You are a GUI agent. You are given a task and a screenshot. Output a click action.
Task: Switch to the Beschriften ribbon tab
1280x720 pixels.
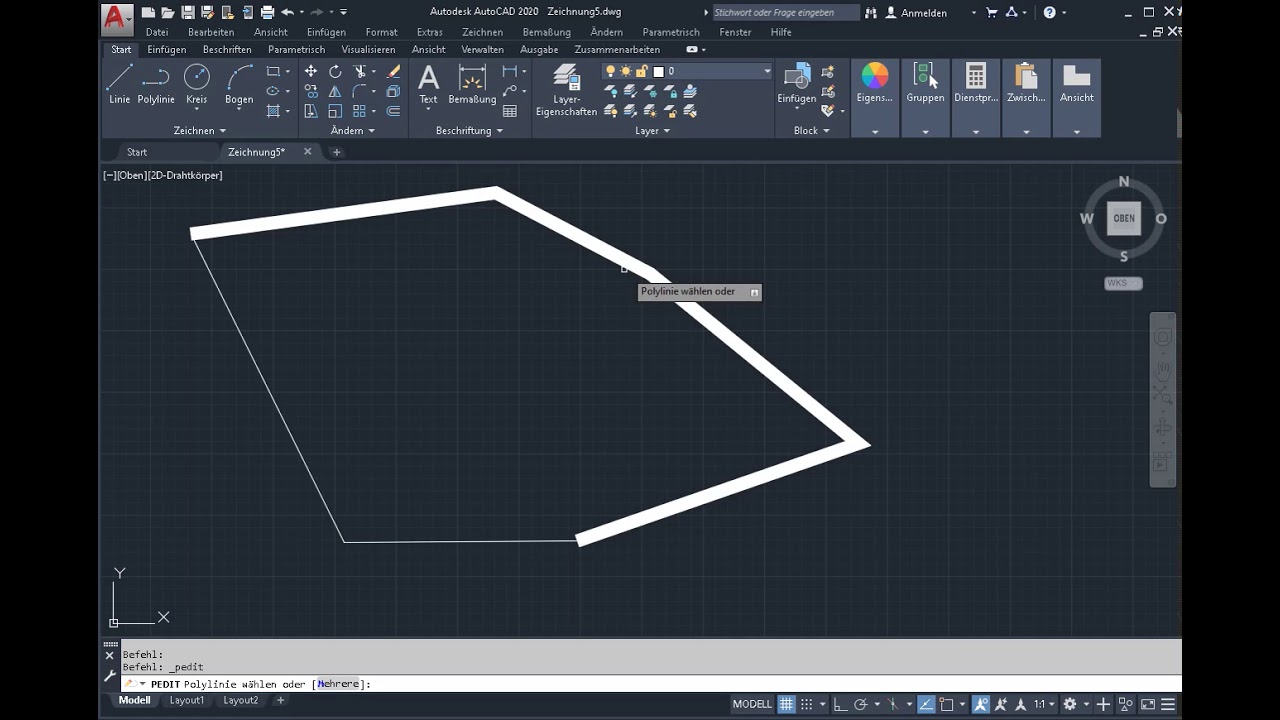tap(227, 49)
